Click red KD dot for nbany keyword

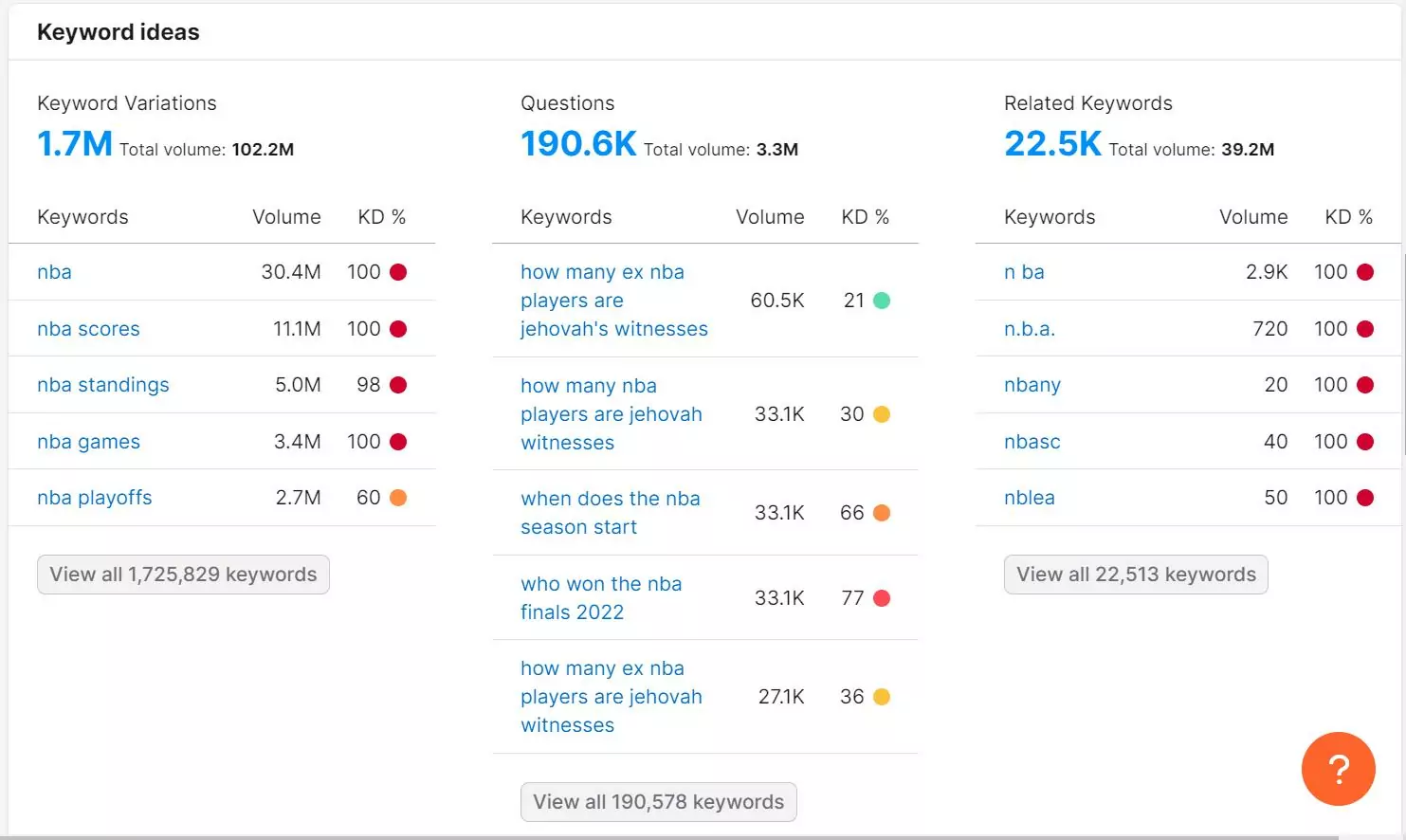[x=1365, y=385]
